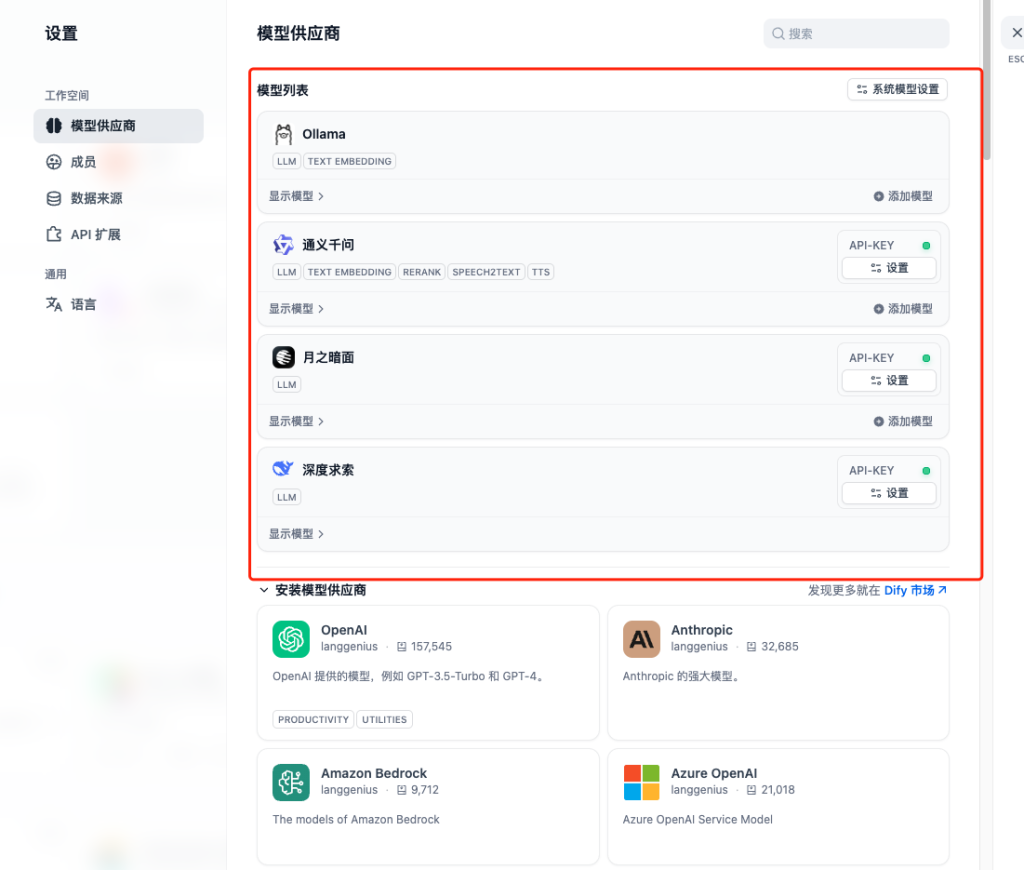1024x870 pixels.
Task: Open 模型供应商 settings page
Action: [x=118, y=126]
